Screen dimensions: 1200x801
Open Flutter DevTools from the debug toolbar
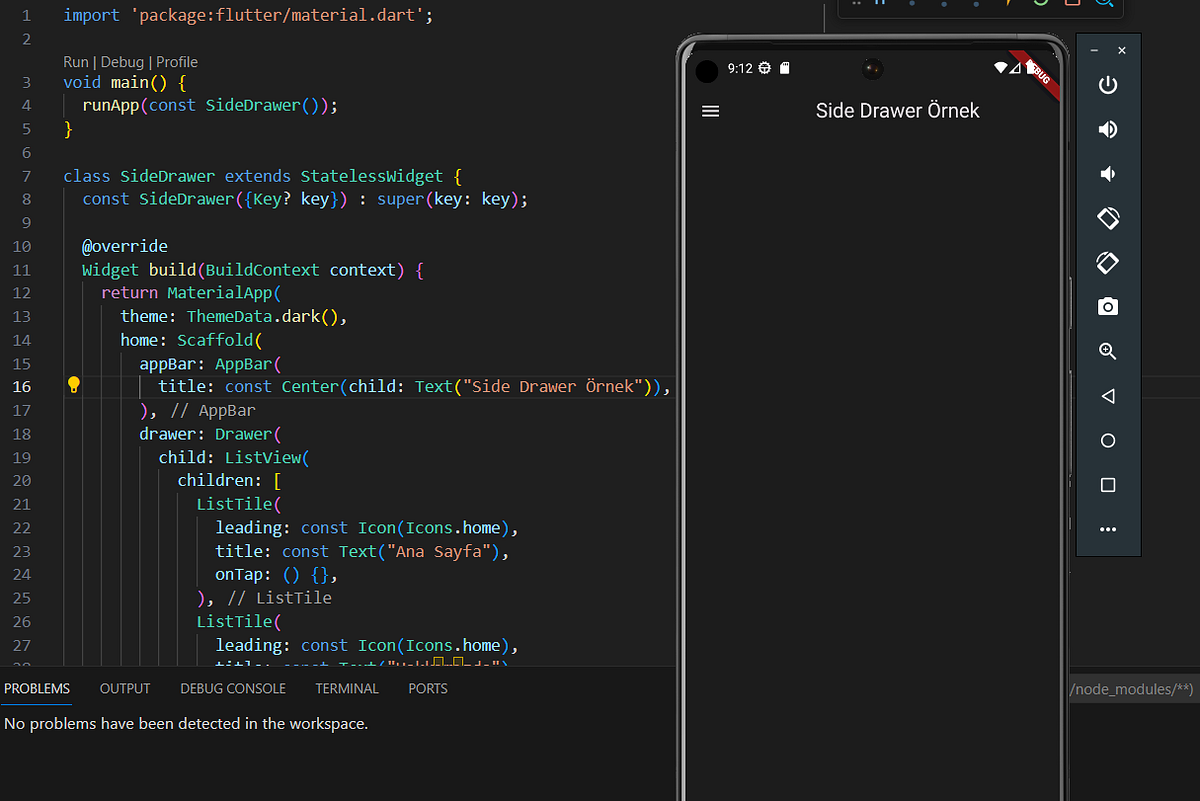click(1106, 6)
